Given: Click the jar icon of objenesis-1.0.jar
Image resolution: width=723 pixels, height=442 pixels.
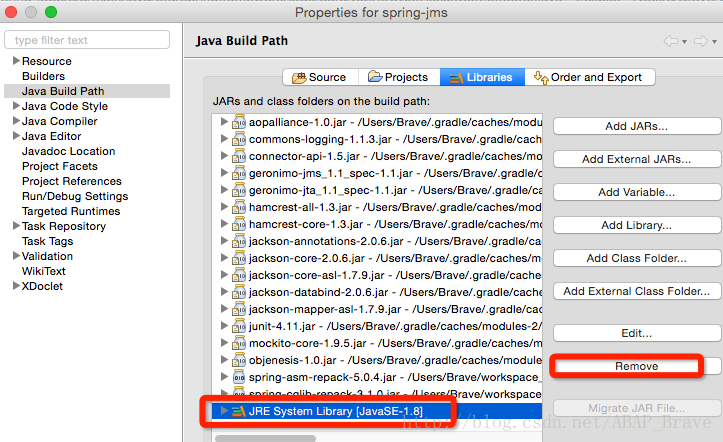Looking at the screenshot, I should point(238,360).
